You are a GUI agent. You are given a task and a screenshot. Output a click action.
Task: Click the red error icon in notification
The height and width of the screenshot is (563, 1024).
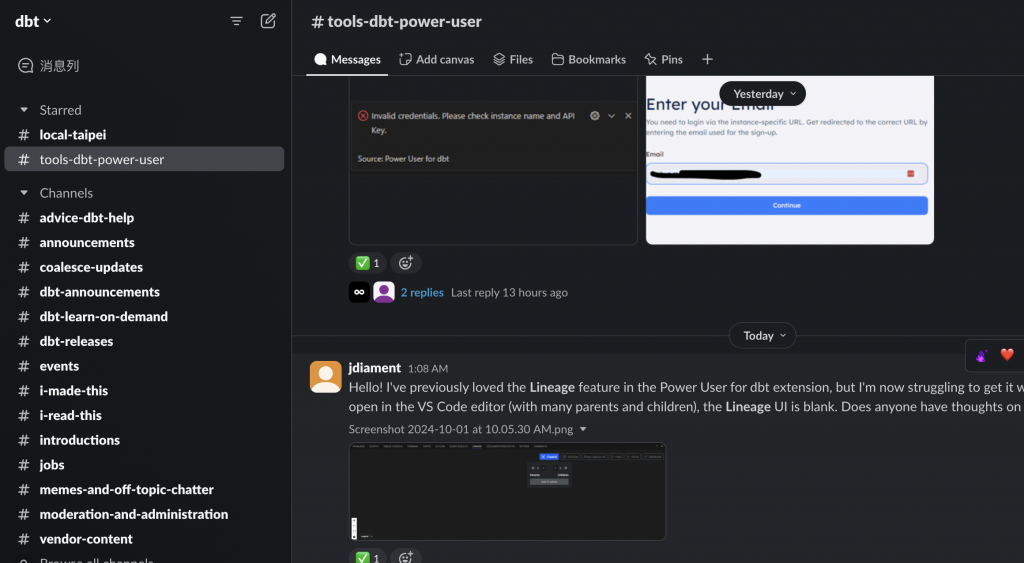(x=363, y=116)
